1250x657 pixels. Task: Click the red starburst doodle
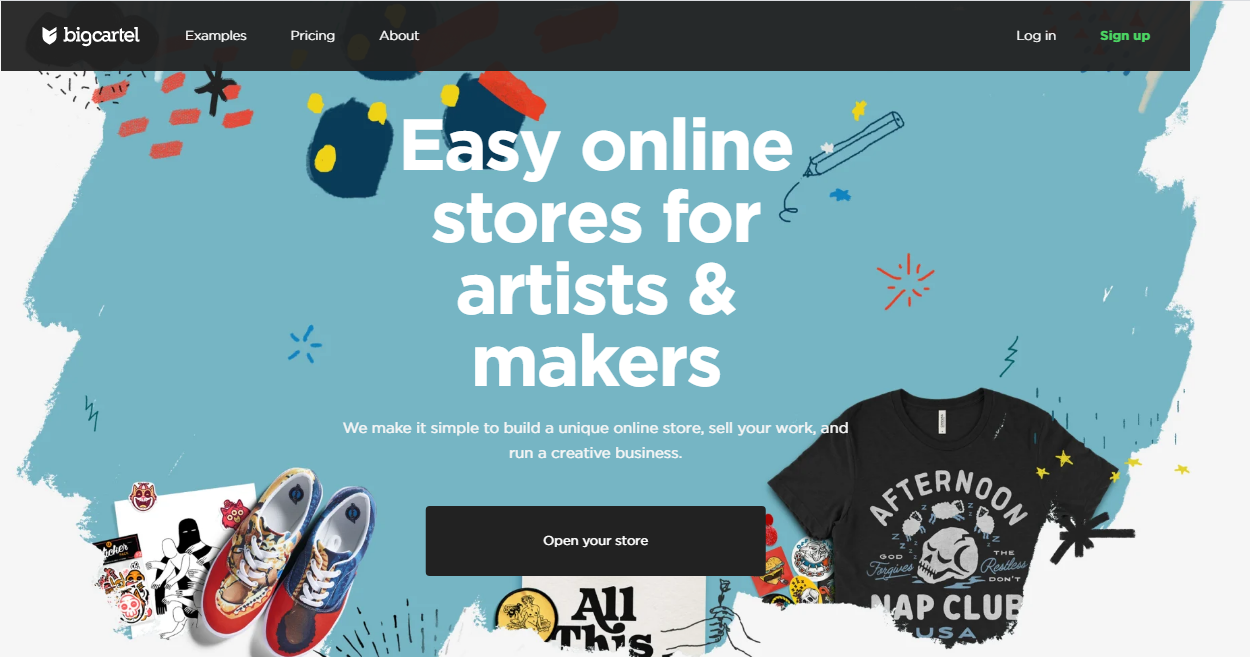click(906, 281)
